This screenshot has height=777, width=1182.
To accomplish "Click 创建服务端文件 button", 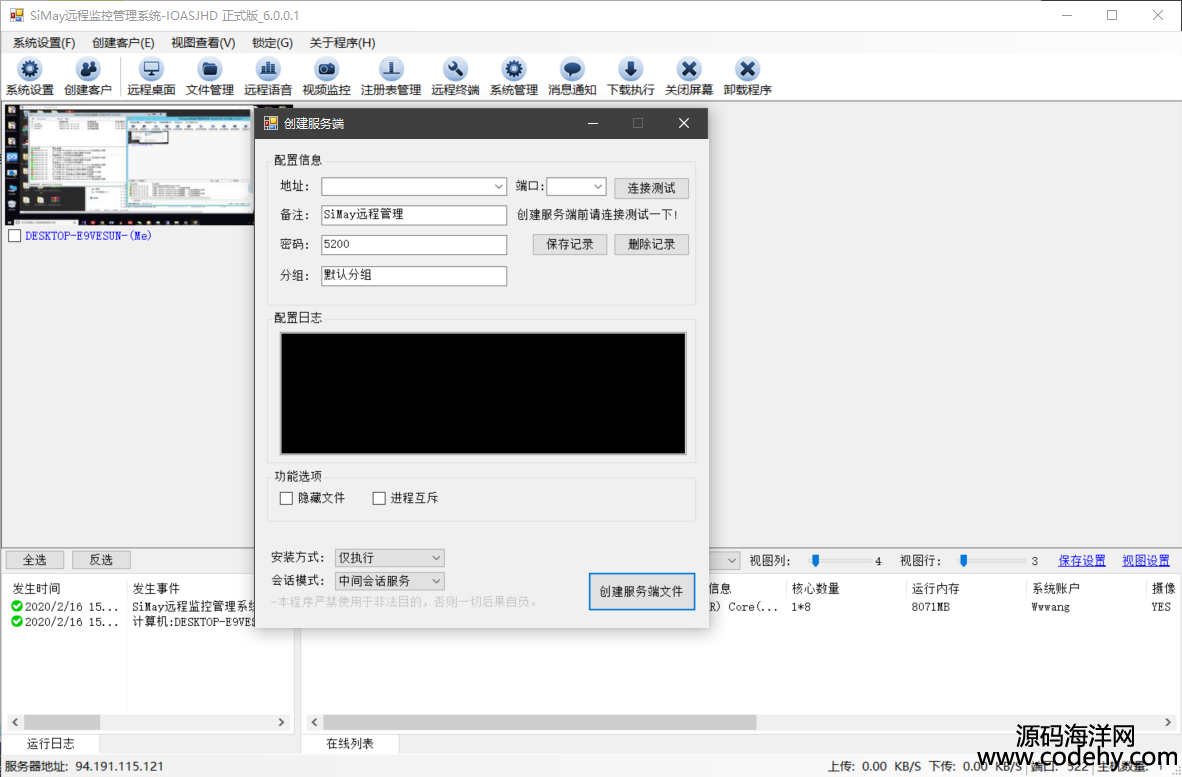I will pos(642,592).
